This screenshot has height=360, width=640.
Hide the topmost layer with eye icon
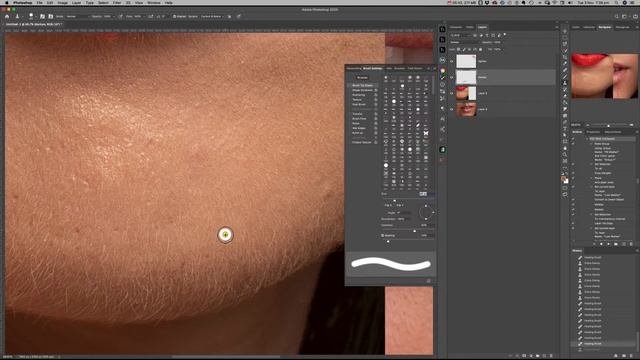click(x=452, y=61)
